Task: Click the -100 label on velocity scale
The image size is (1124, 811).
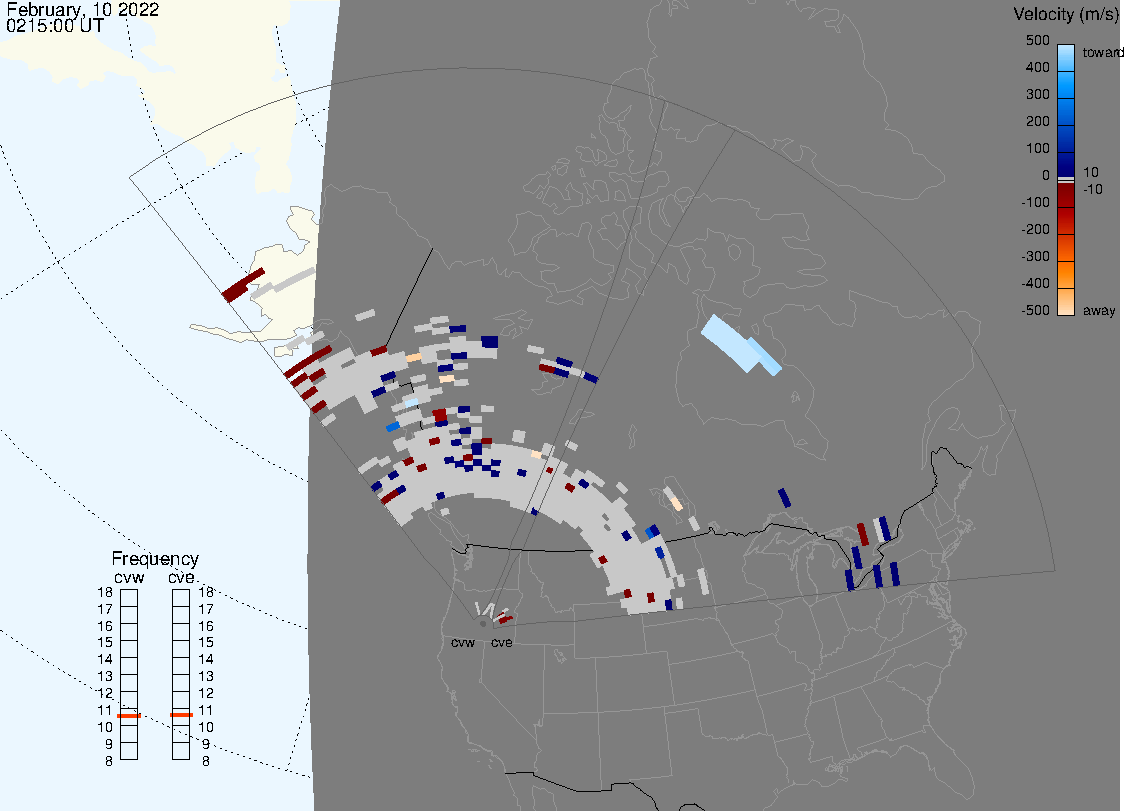Action: 1035,202
